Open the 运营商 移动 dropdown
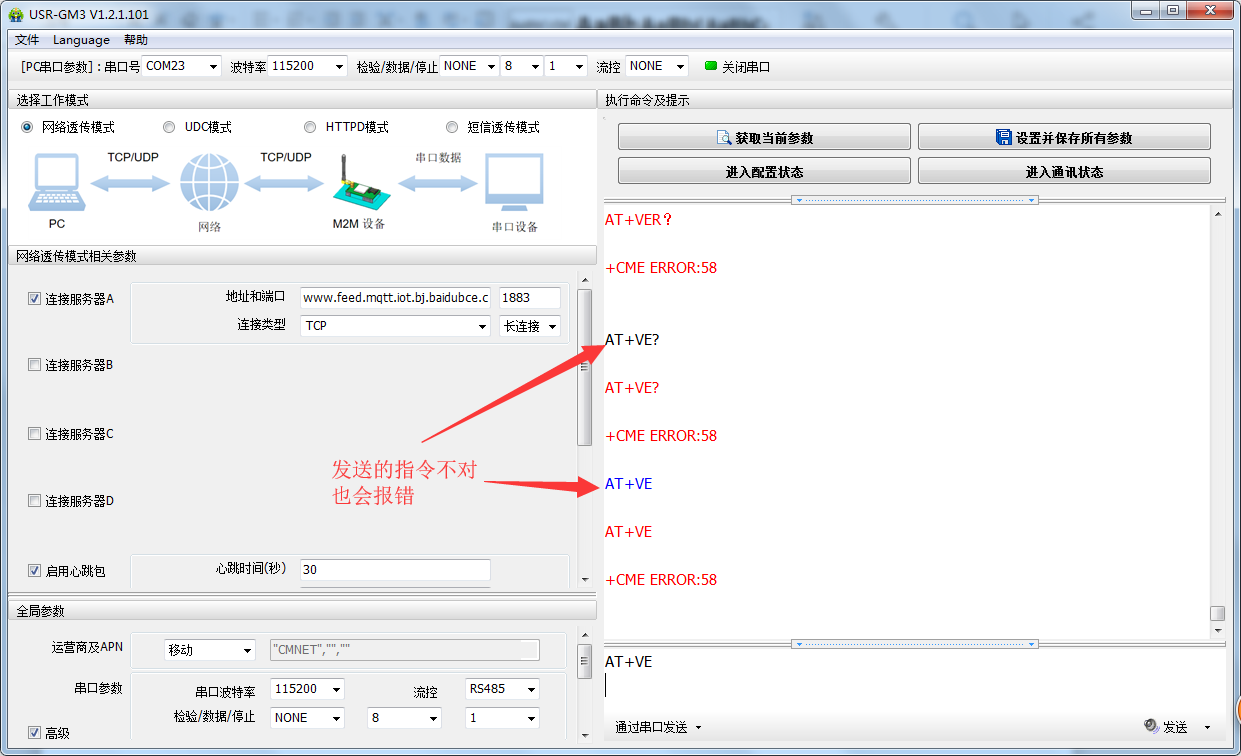The image size is (1241, 756). (x=210, y=650)
